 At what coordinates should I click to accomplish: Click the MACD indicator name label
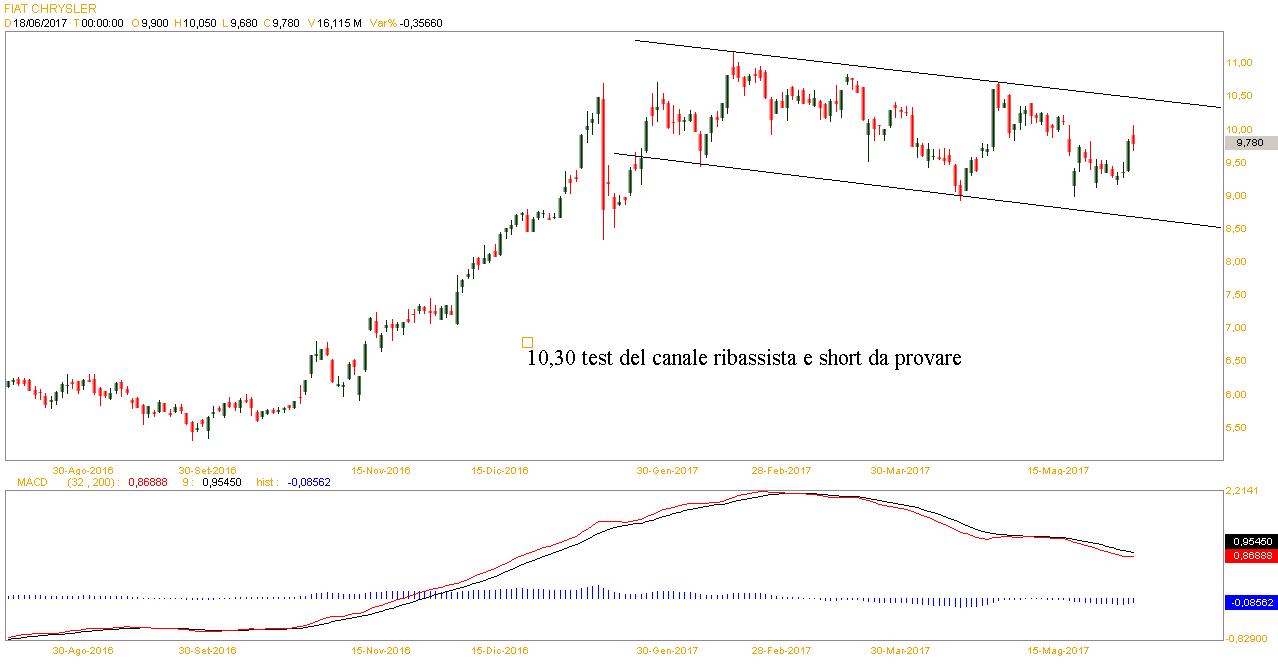pos(31,482)
